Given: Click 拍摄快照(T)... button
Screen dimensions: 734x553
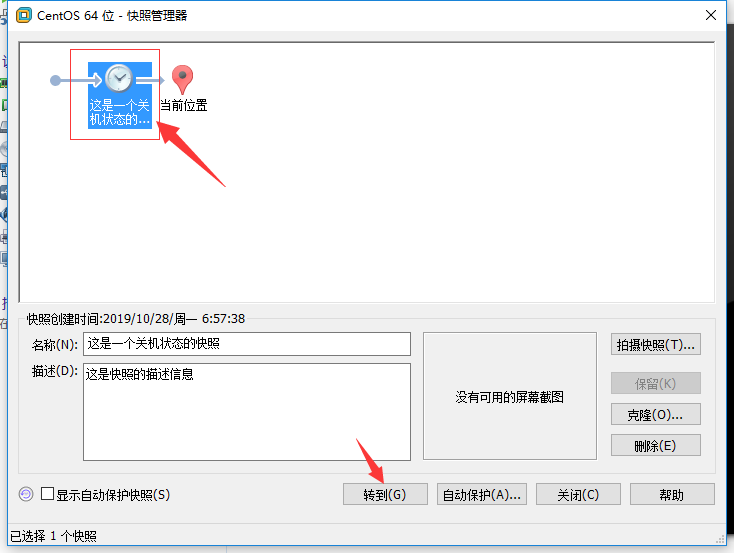Looking at the screenshot, I should pyautogui.click(x=655, y=345).
